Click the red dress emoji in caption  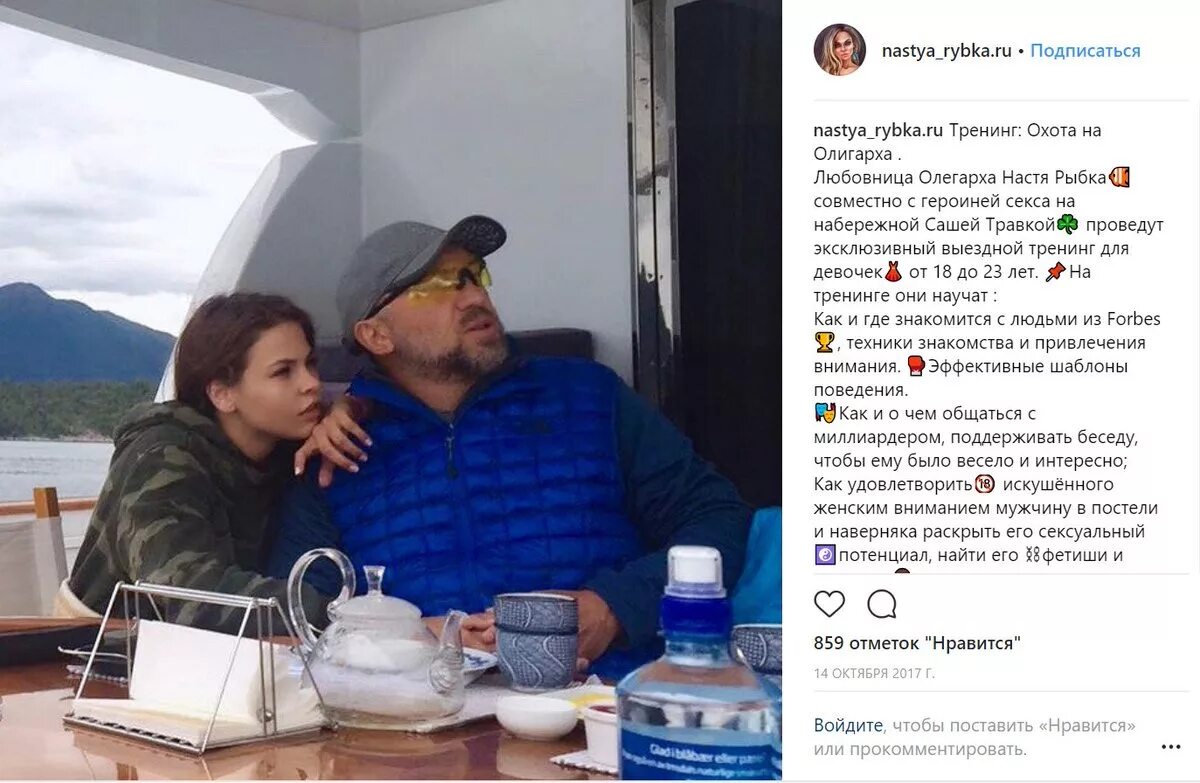click(893, 272)
